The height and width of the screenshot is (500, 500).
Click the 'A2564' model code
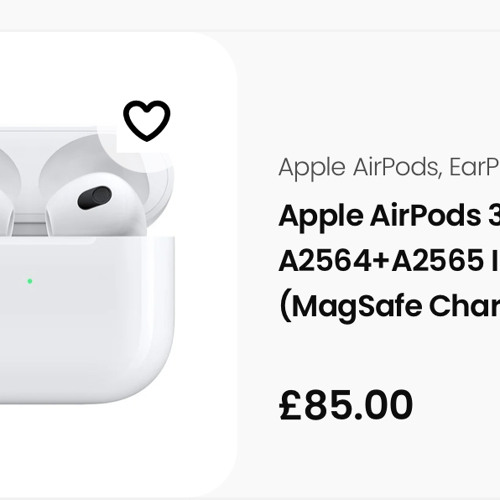[x=325, y=261]
